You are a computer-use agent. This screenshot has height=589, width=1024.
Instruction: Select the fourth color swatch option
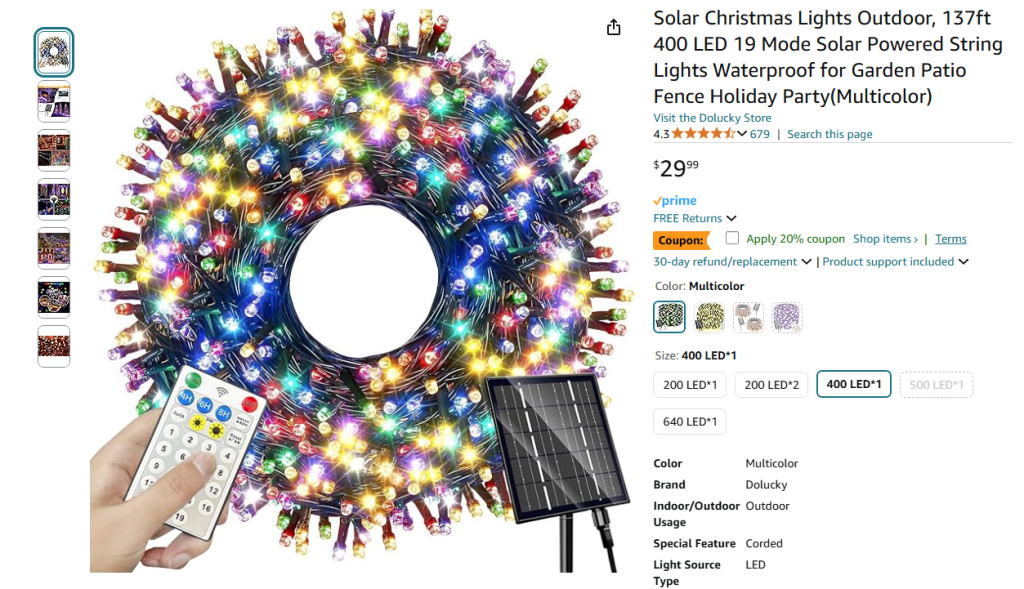tap(787, 317)
